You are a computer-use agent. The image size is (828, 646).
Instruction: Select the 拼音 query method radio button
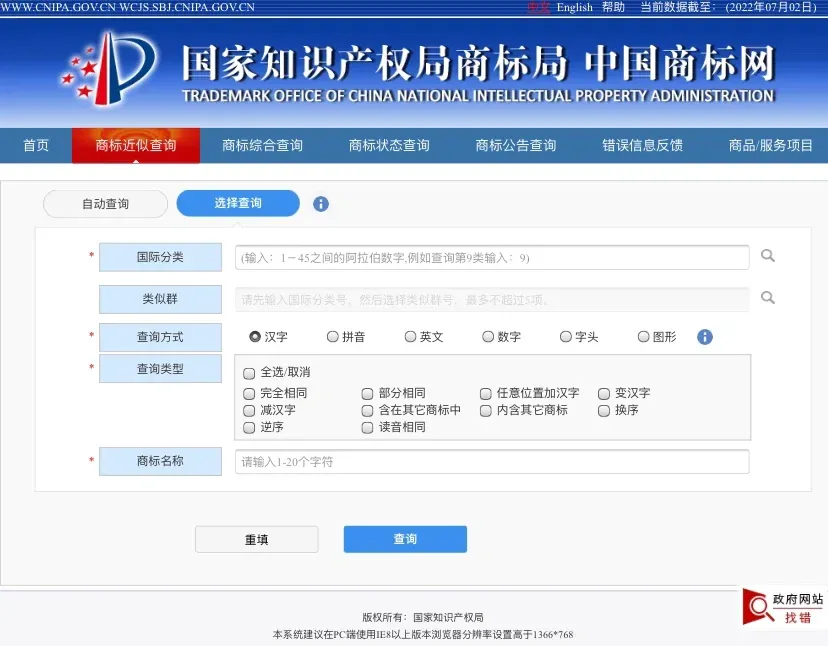tap(333, 337)
